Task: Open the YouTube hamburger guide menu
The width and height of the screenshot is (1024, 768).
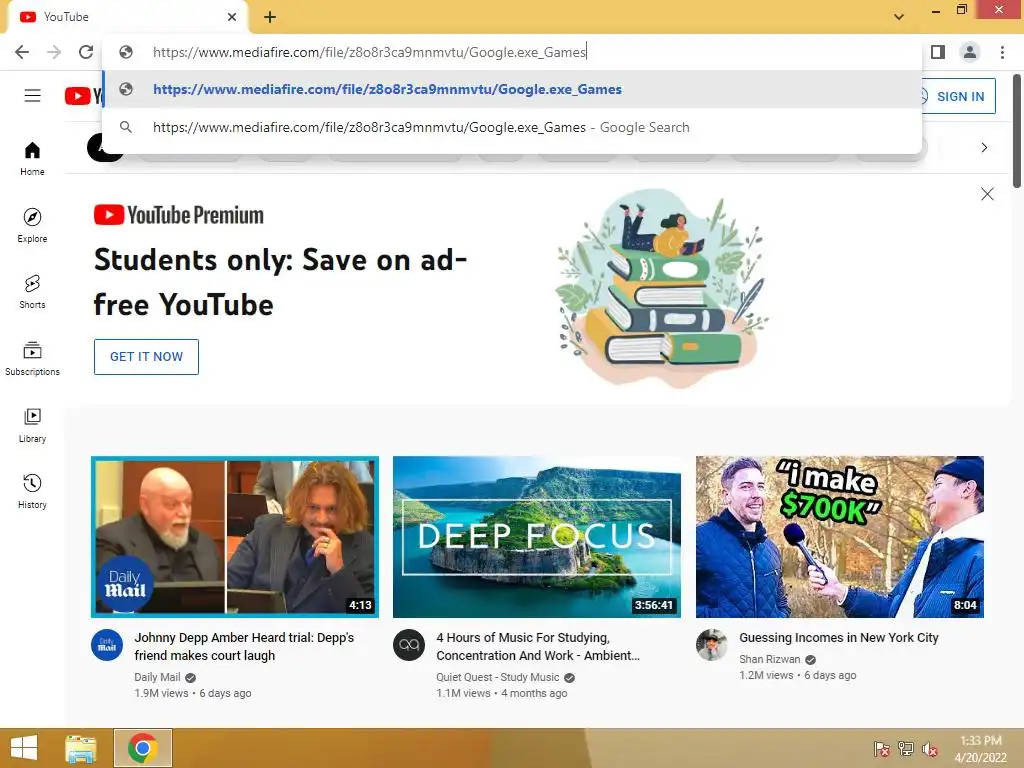Action: (x=33, y=96)
